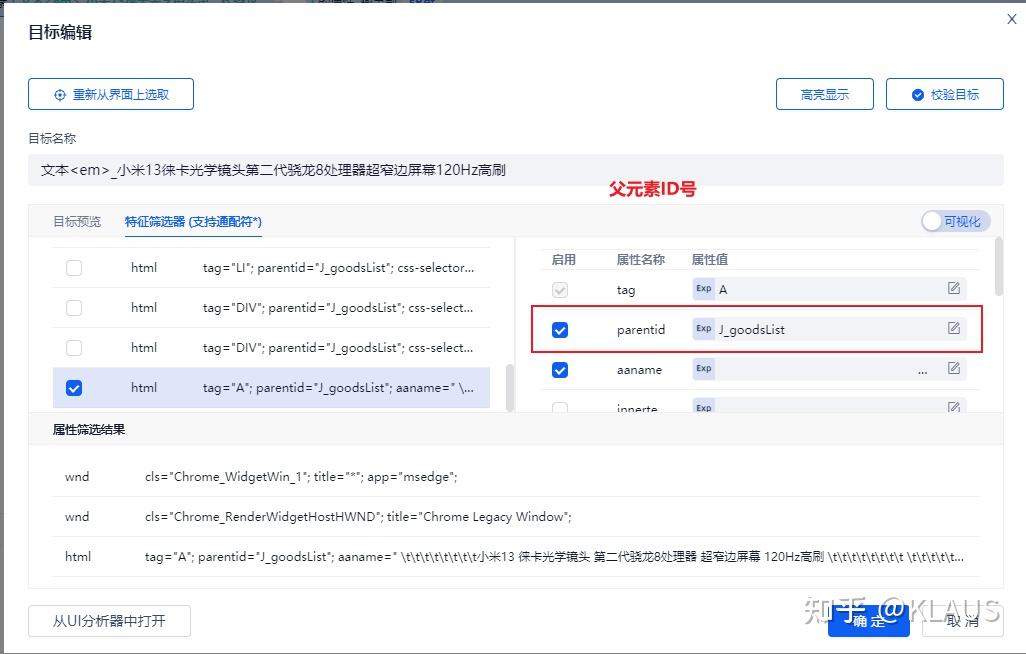The width and height of the screenshot is (1026, 654).
Task: Click blue check icon on 校验目标 button
Action: point(916,94)
